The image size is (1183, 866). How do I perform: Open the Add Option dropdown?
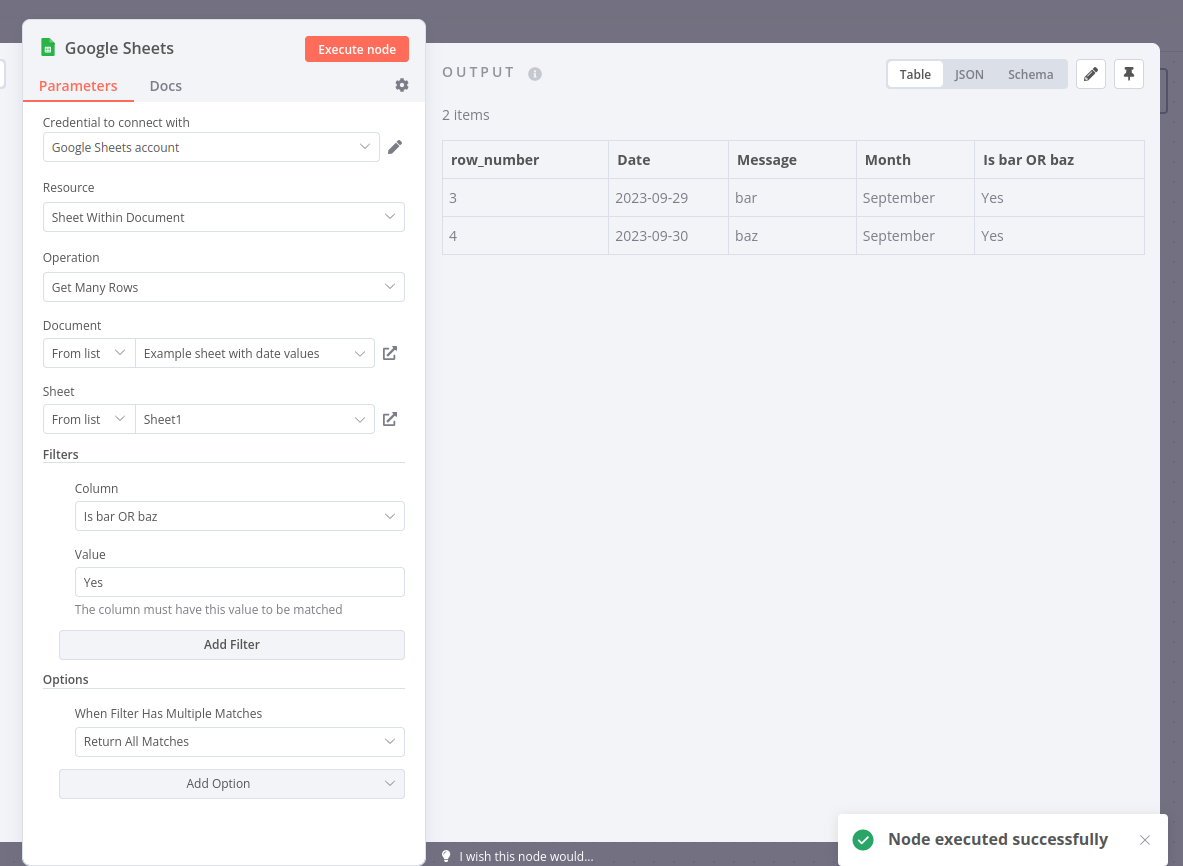coord(232,784)
